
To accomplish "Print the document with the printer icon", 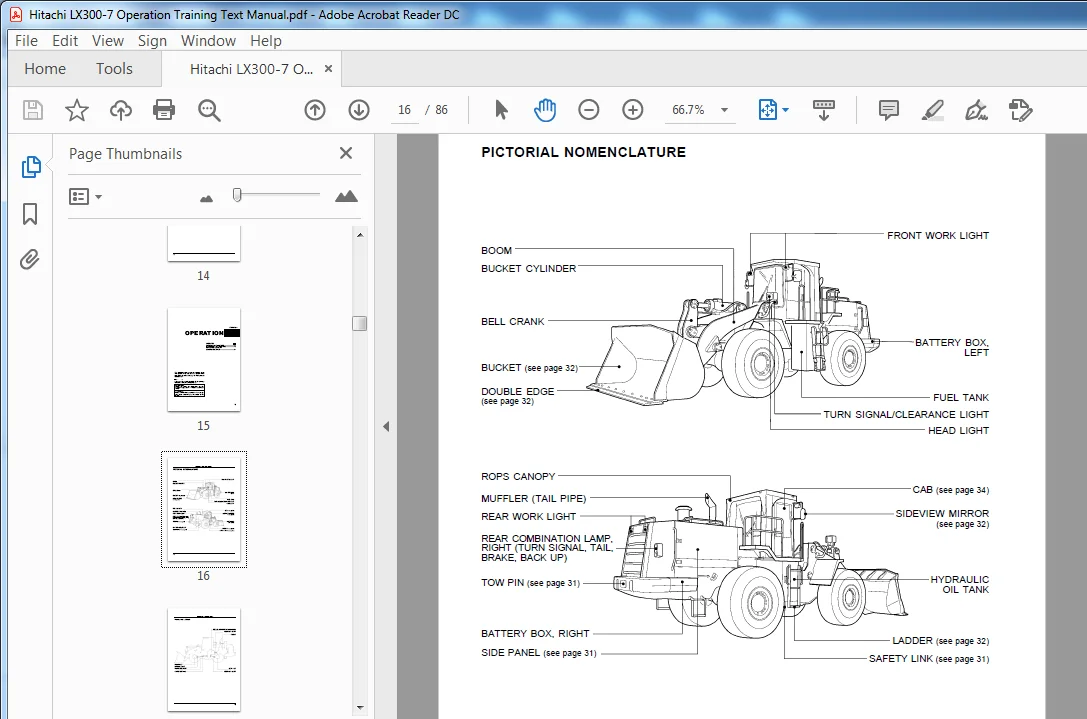I will click(164, 110).
